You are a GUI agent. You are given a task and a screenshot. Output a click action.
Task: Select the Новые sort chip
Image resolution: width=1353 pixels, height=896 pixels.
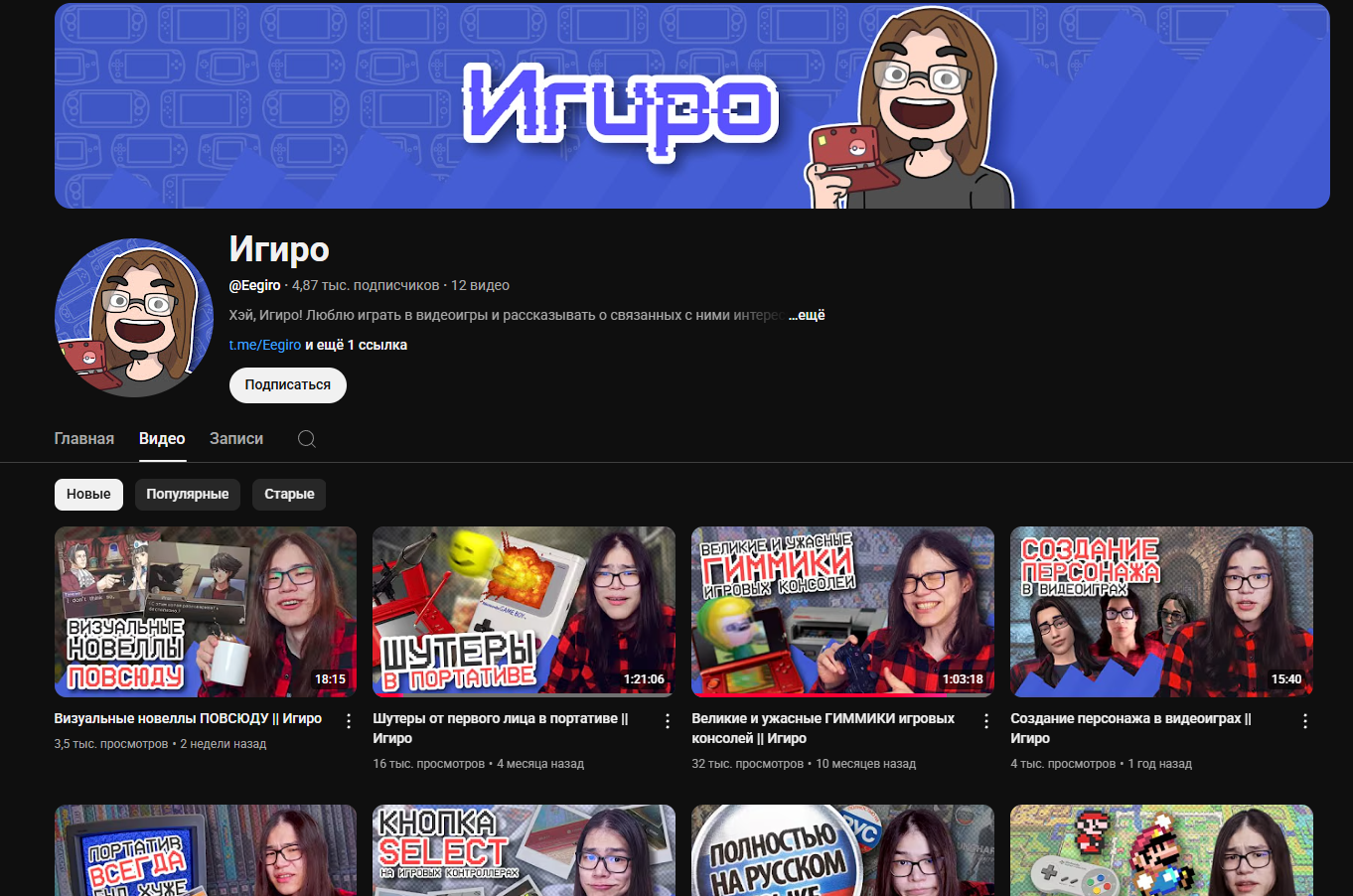click(88, 494)
